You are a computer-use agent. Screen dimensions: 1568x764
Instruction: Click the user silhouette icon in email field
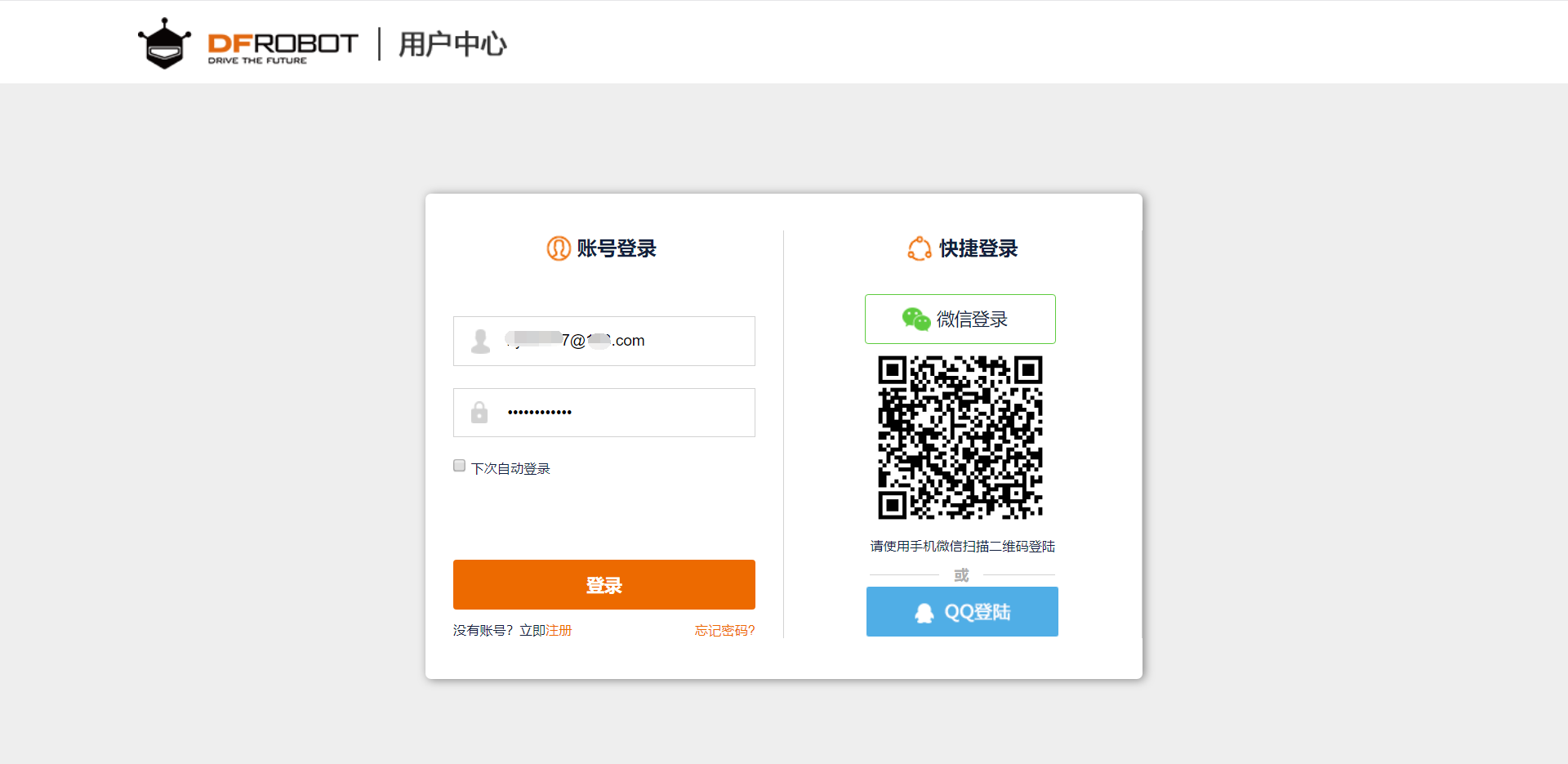tap(481, 341)
